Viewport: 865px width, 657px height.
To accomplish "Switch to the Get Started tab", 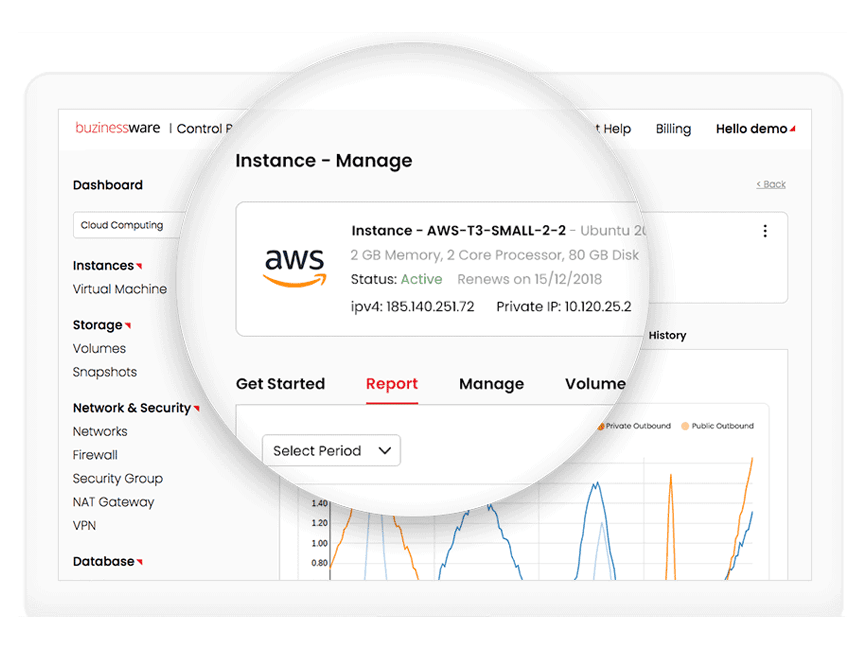I will (280, 384).
